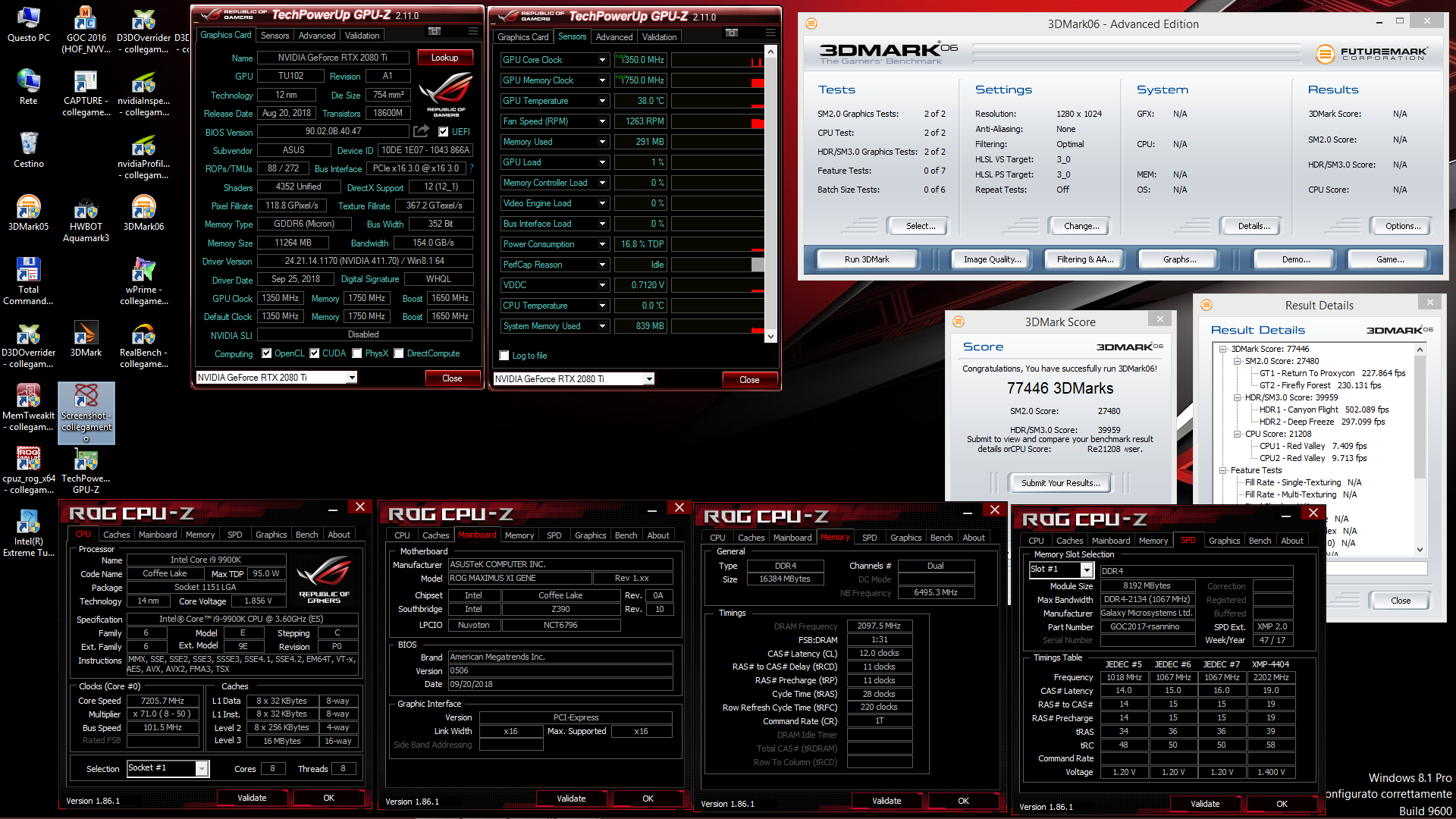Viewport: 1456px width, 819px height.
Task: Open 3DMark desktop shortcut with orange icon
Action: [x=86, y=339]
